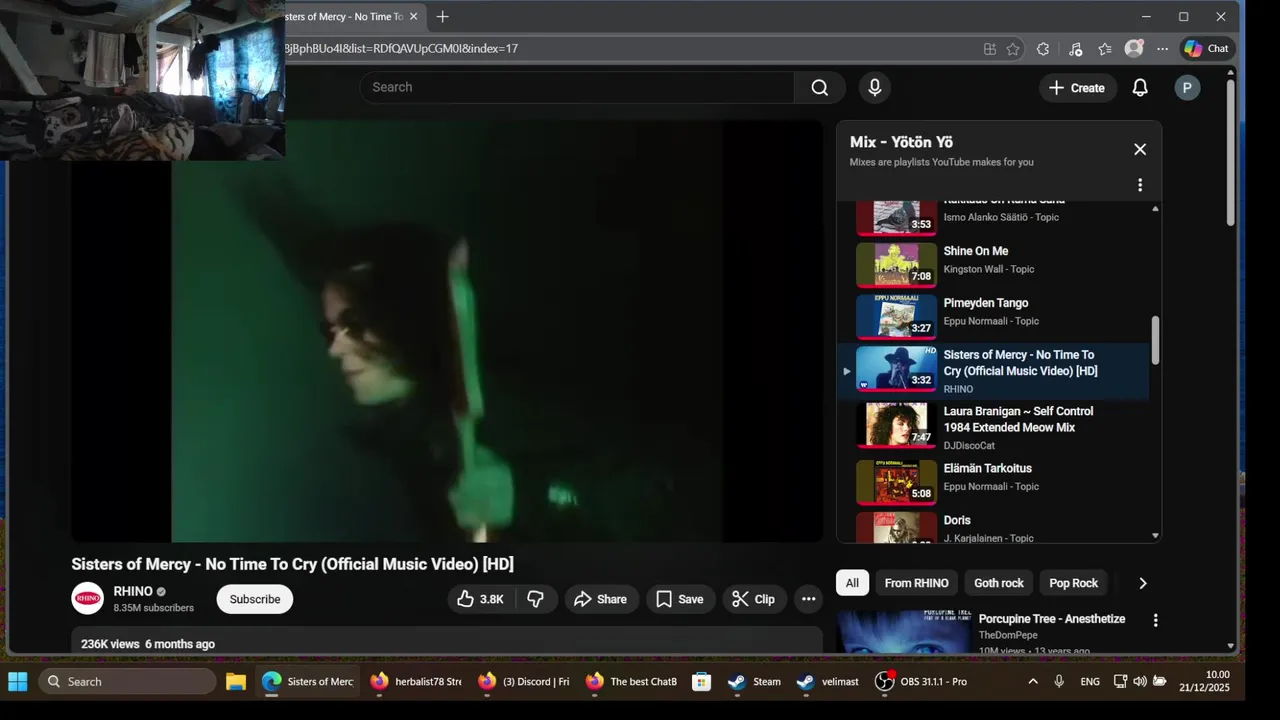The height and width of the screenshot is (720, 1280).
Task: Save the video to a playlist
Action: [680, 599]
